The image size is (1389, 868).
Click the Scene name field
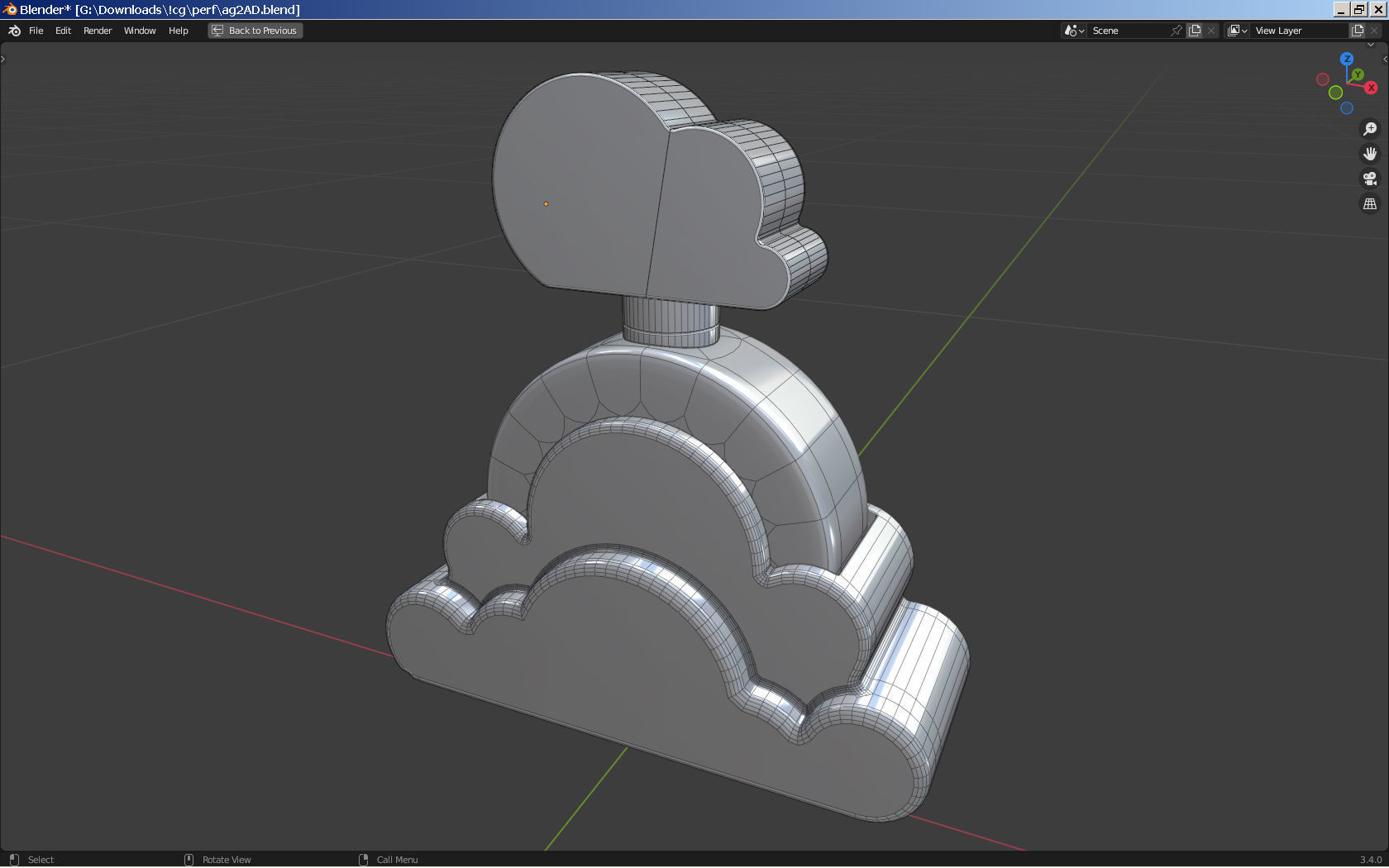coord(1129,31)
